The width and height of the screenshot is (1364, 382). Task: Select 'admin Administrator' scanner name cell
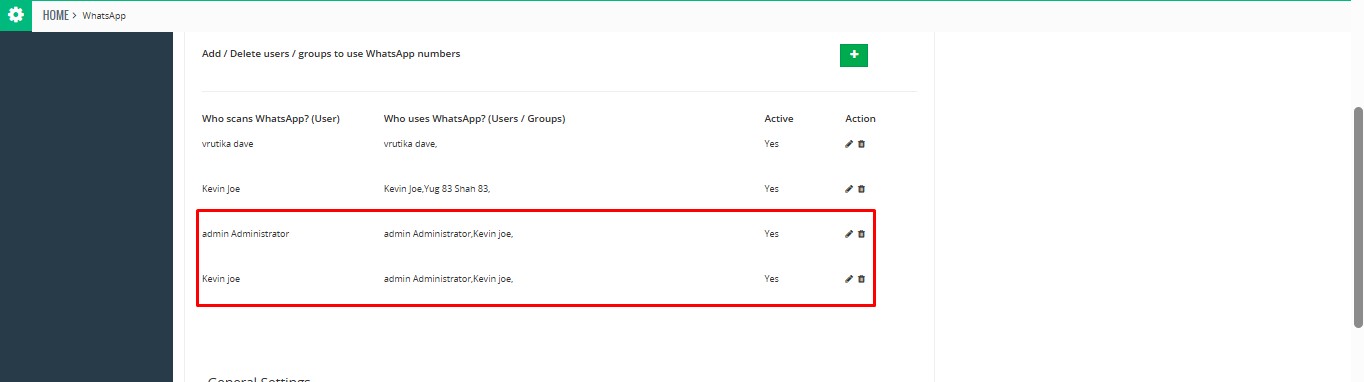coord(246,234)
